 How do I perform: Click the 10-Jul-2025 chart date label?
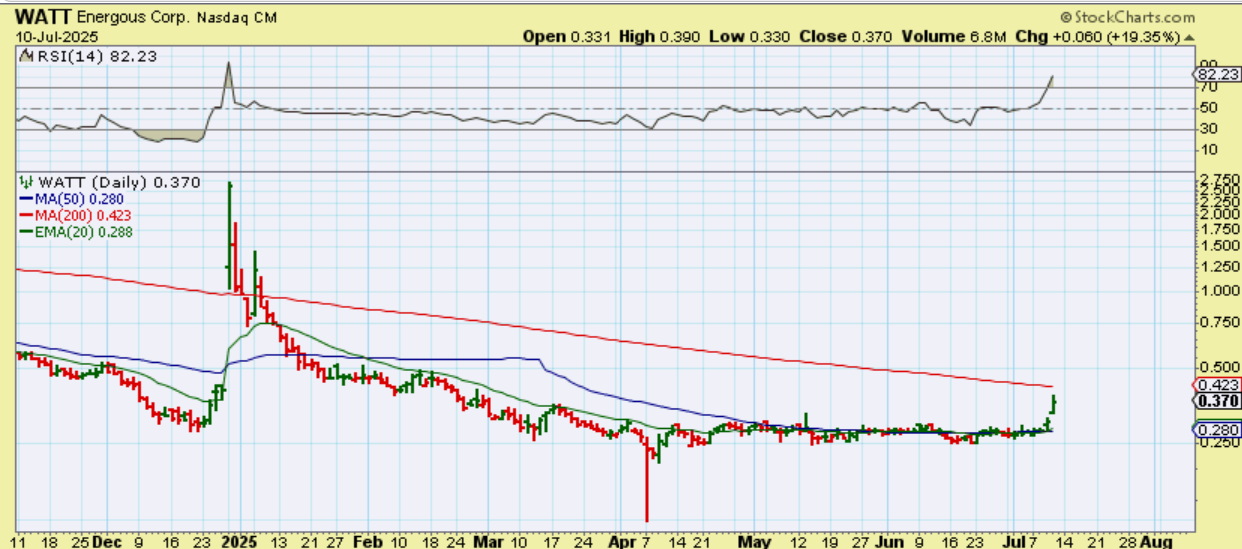tap(49, 36)
